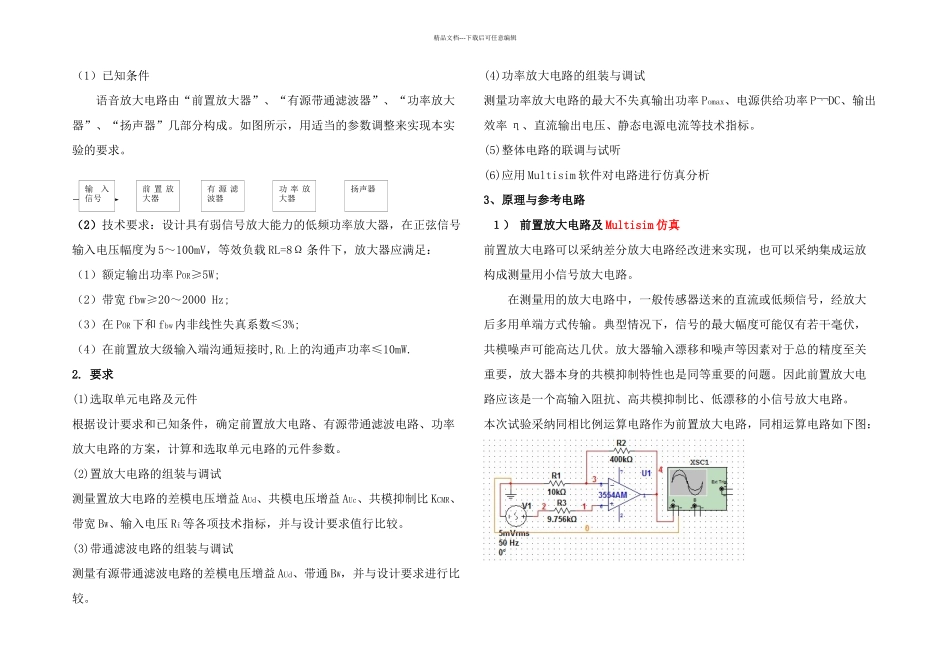
Task: Click the line "(2)置放大电路的组装与调试"
Action: (147, 474)
